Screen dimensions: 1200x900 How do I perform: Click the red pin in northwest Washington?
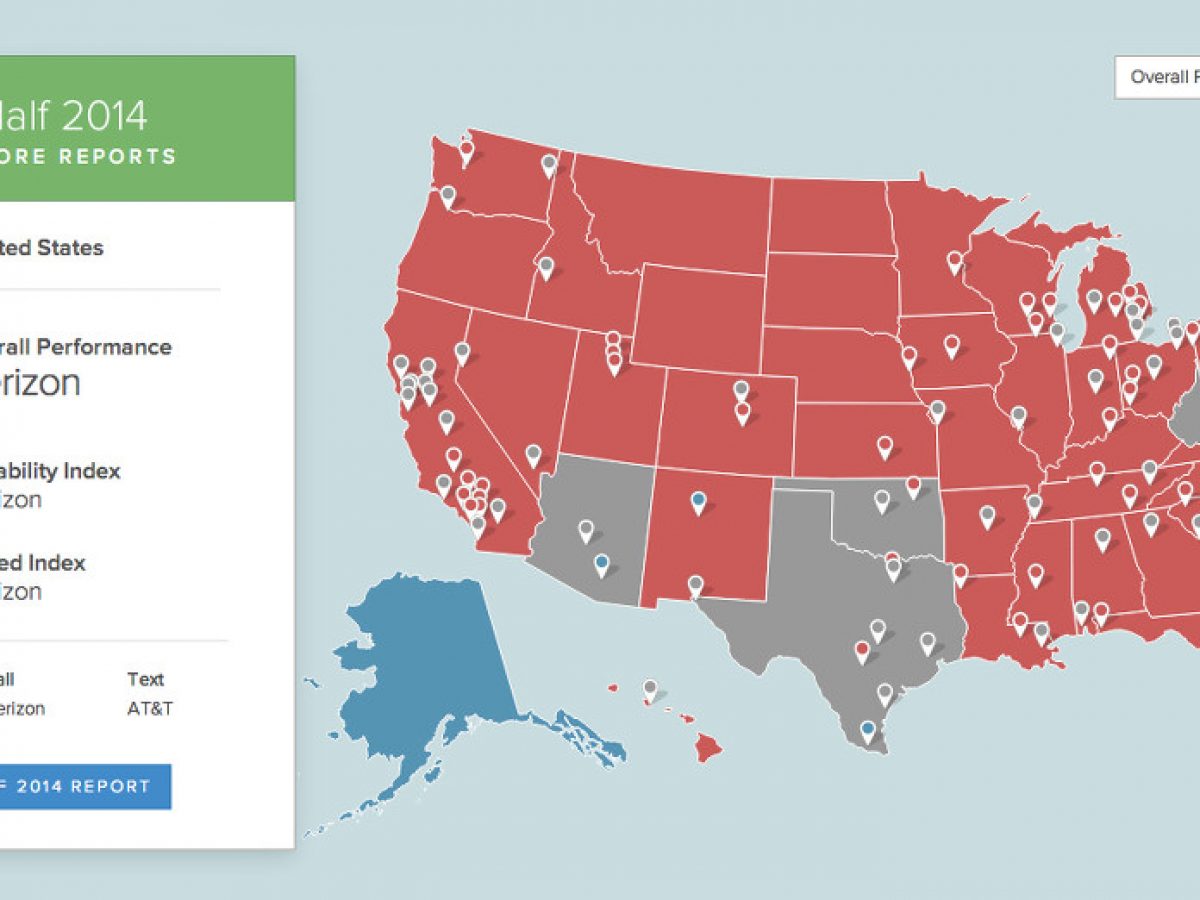[x=465, y=151]
